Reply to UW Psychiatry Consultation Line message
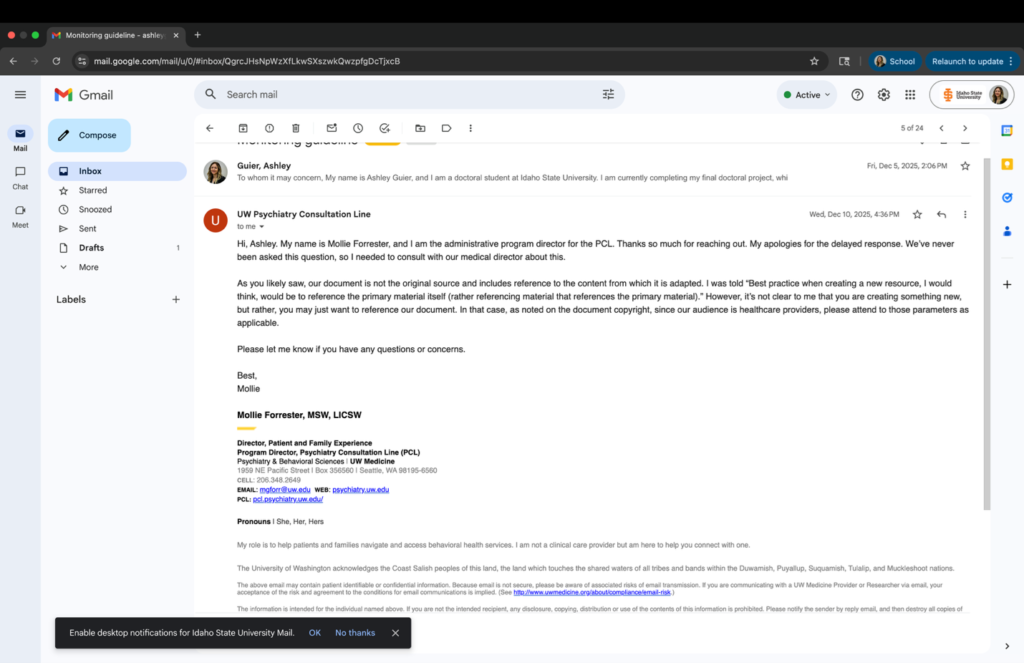This screenshot has height=663, width=1024. 941,214
